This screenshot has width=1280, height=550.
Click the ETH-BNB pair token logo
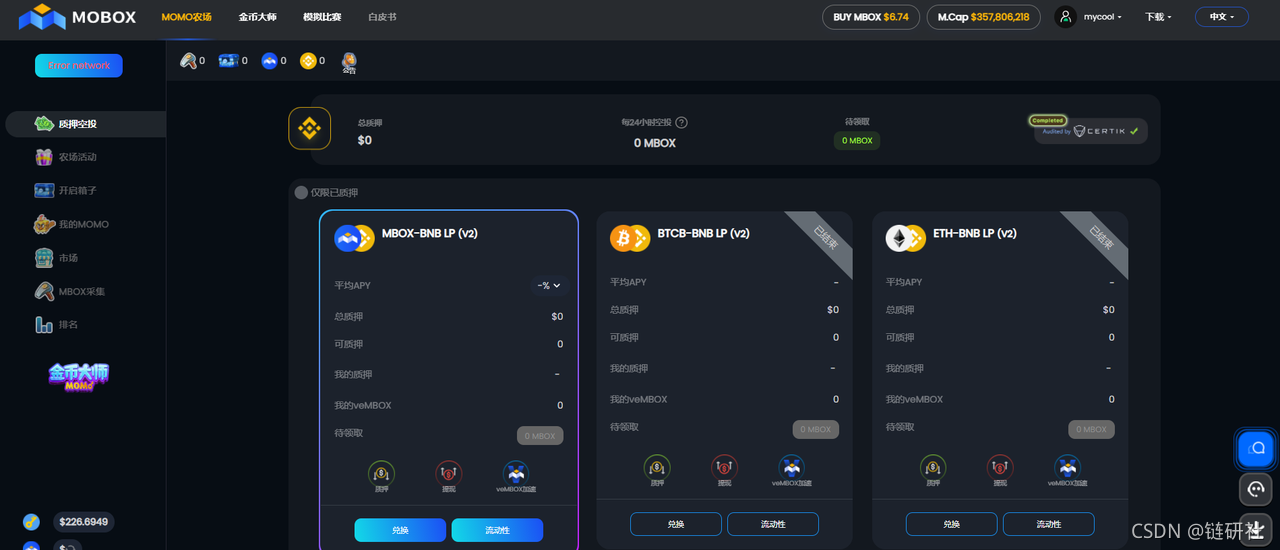906,238
